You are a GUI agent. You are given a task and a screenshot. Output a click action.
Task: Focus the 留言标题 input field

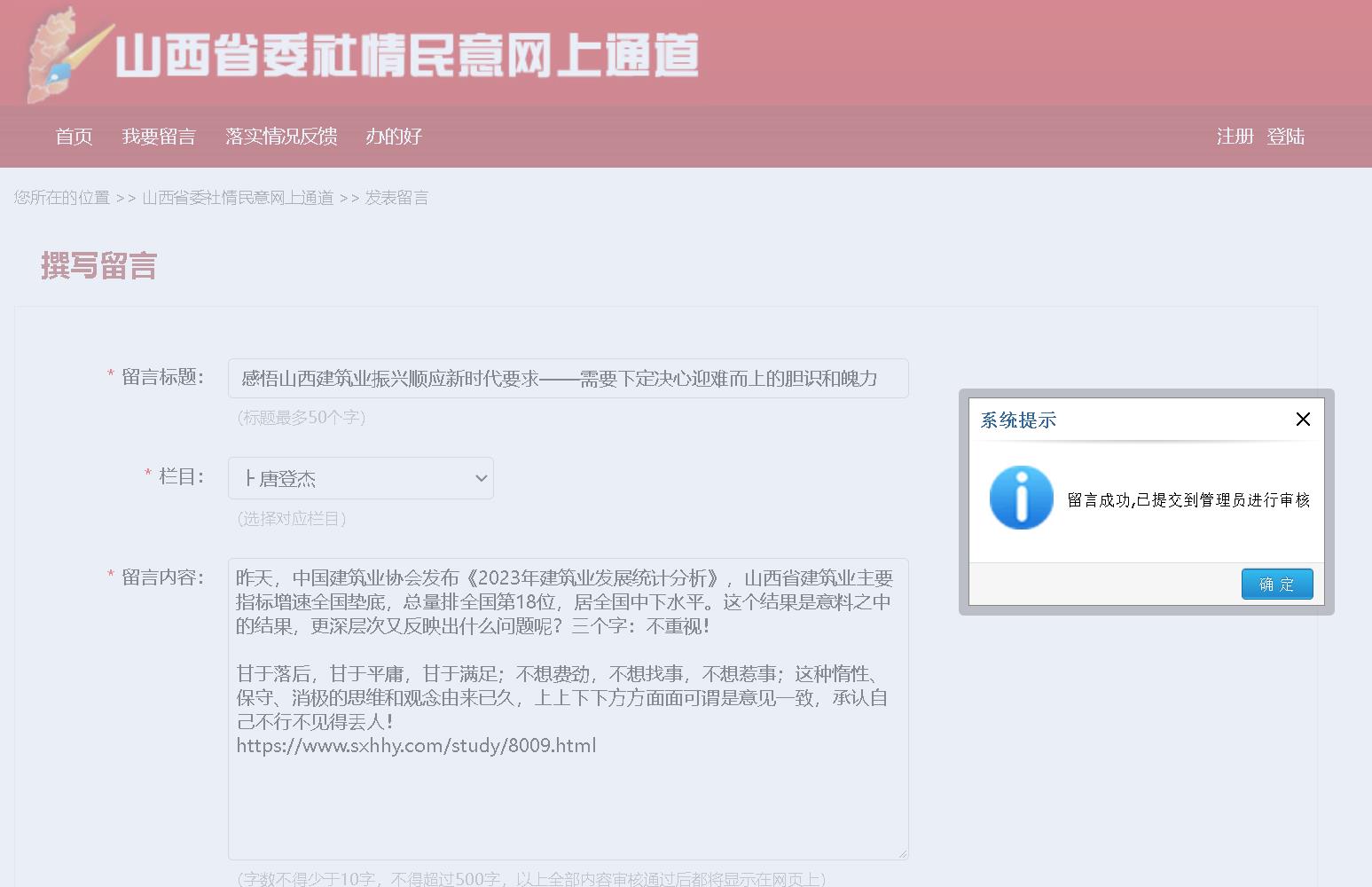pos(568,379)
